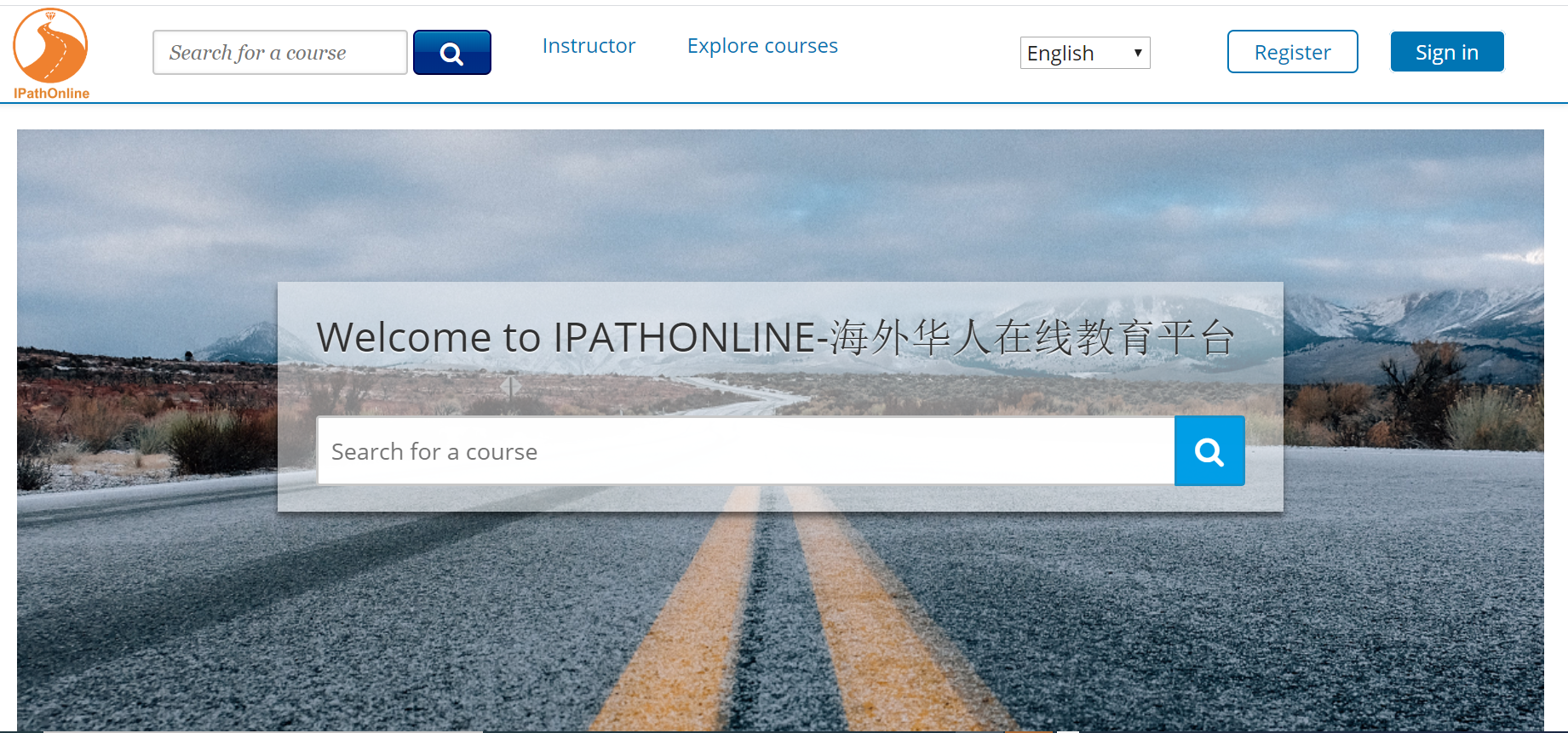Screen dimensions: 1568x733
Task: Click the Sign in button
Action: (1447, 52)
